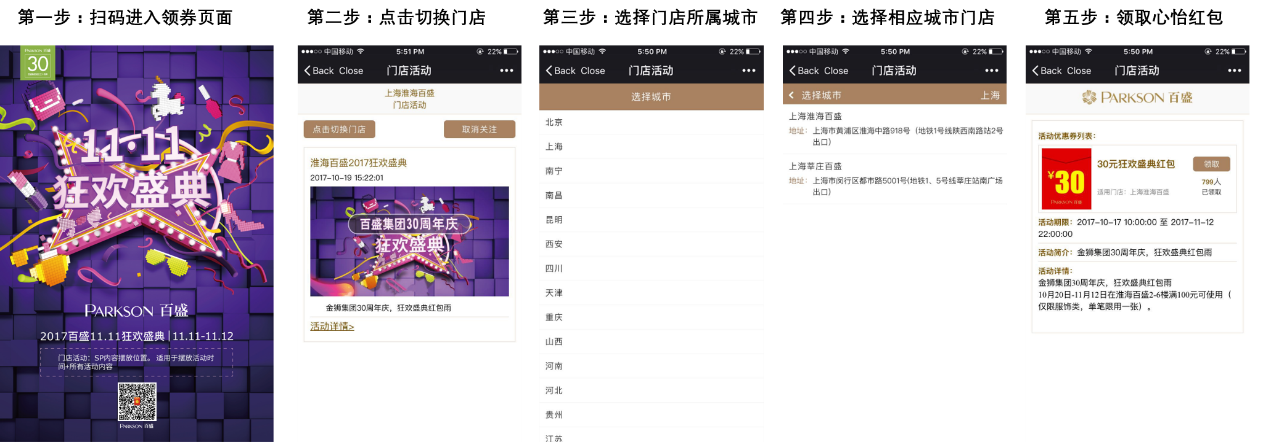Tap the QR code on the 11.11 poster
Viewport: 1271px width, 442px height.
point(137,402)
